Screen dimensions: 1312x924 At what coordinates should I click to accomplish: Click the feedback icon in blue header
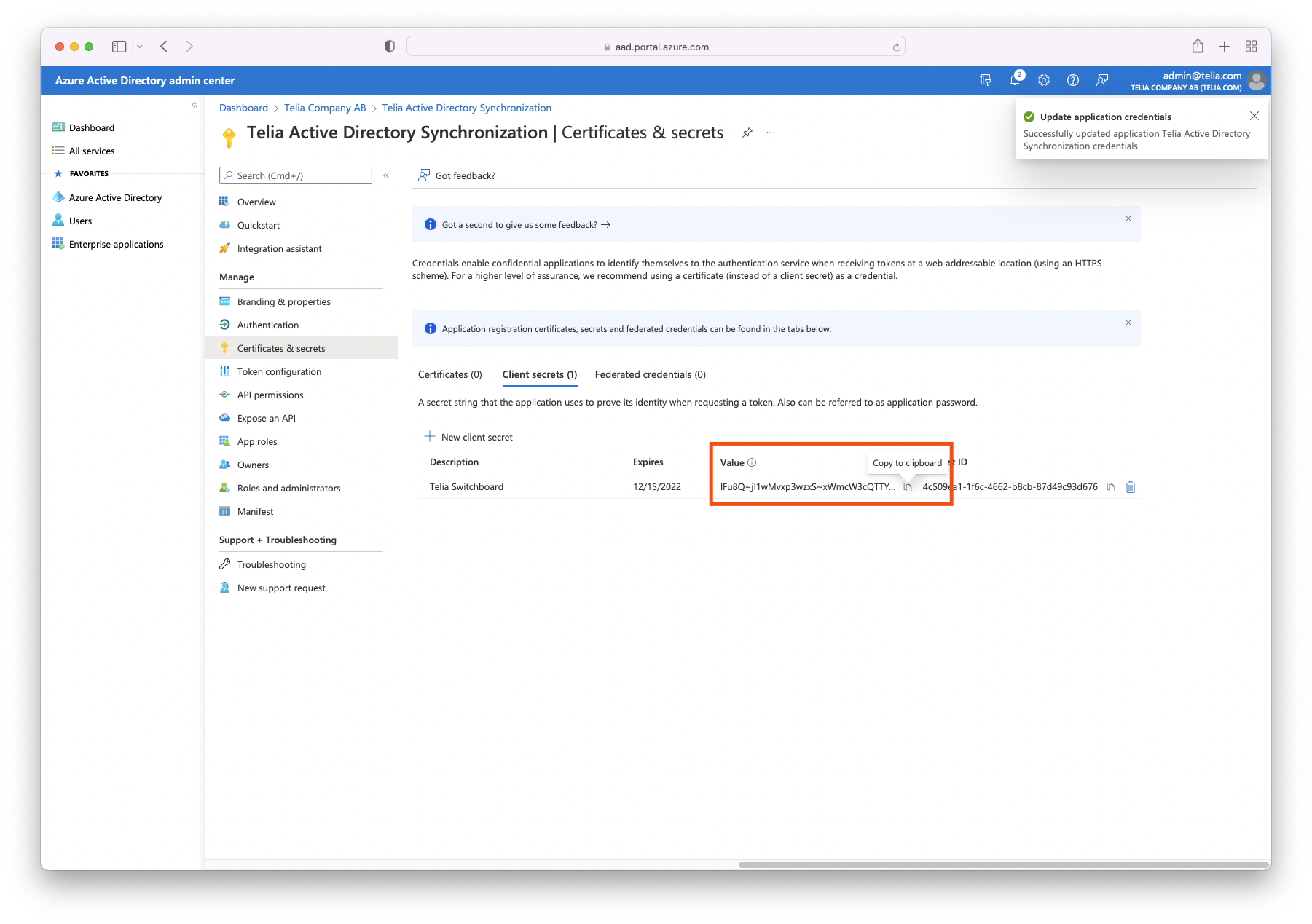1102,80
